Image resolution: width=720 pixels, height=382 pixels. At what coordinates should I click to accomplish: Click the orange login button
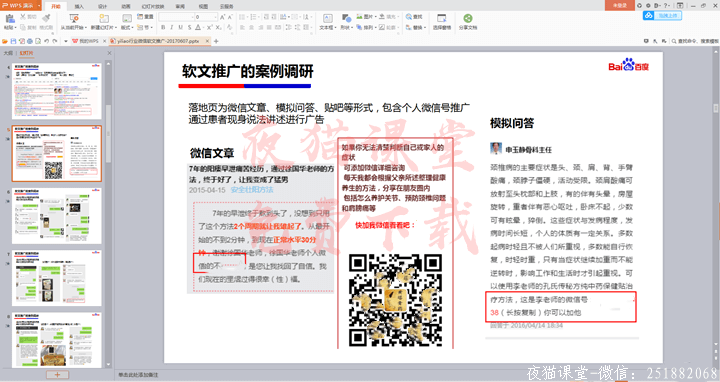pyautogui.click(x=619, y=5)
